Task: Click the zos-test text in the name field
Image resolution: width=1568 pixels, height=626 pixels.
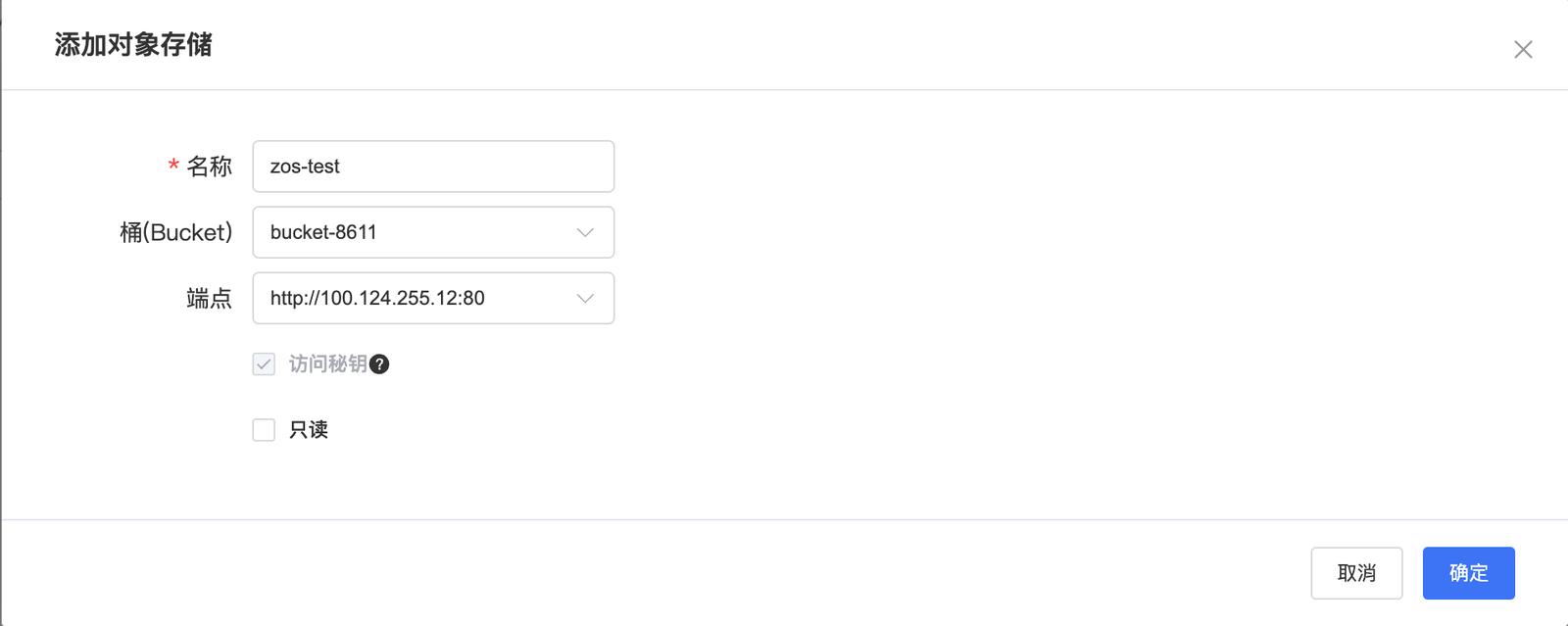Action: 305,167
